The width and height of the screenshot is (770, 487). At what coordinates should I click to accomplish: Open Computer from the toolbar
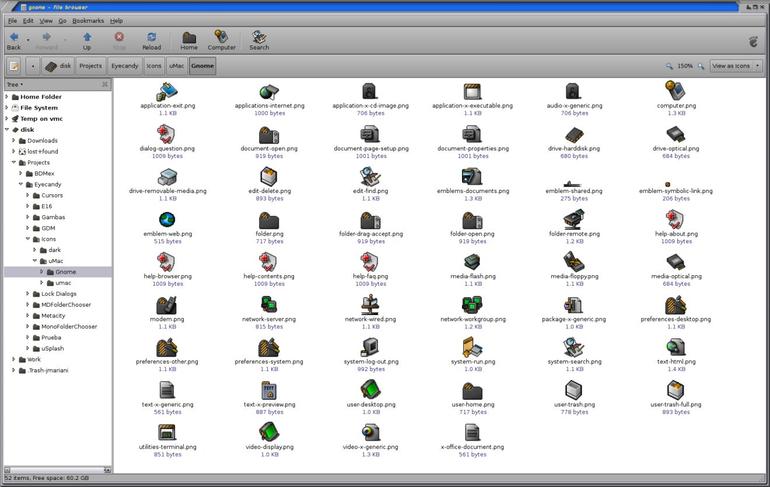(x=221, y=41)
